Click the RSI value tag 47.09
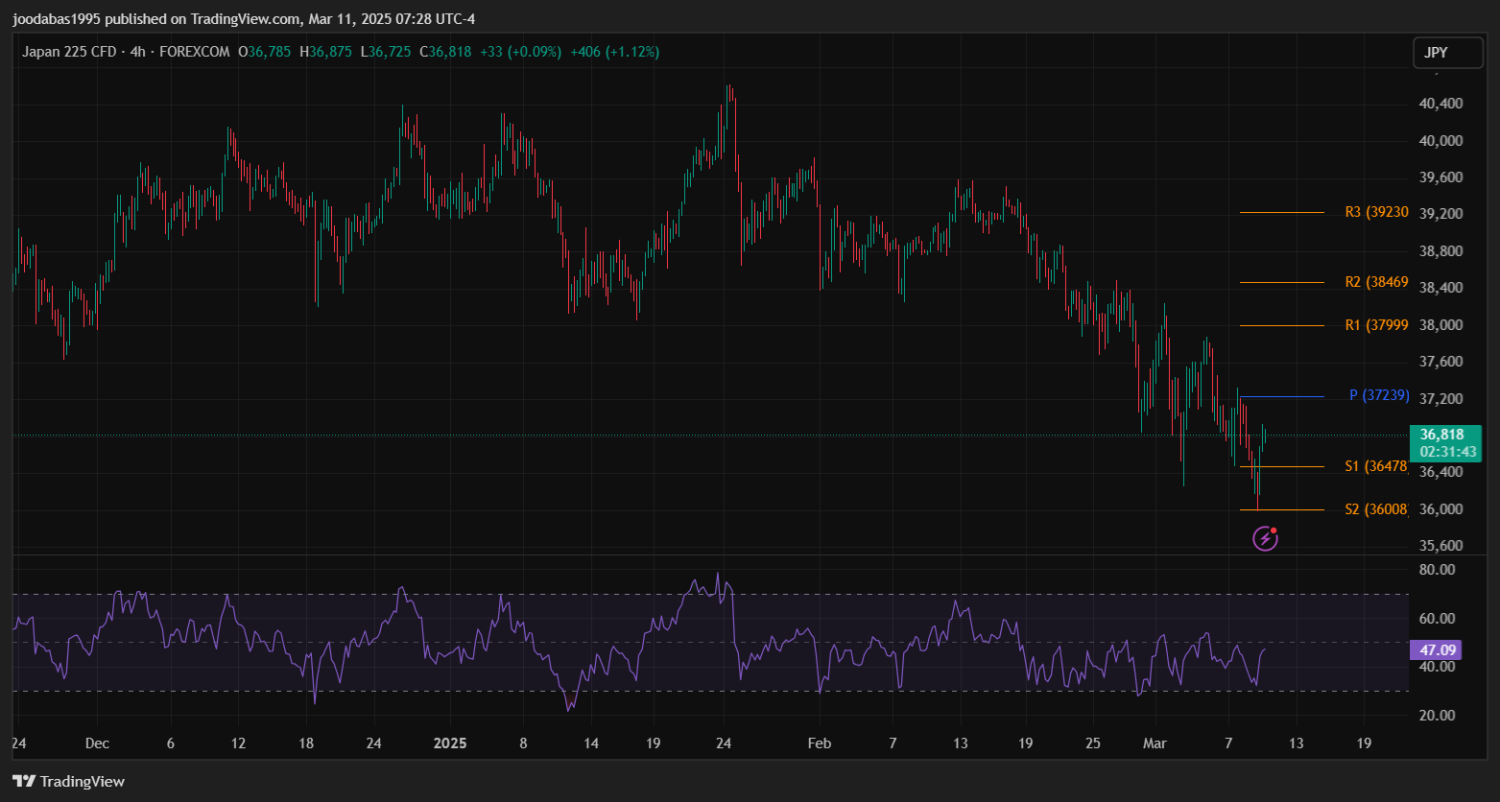The height and width of the screenshot is (802, 1500). coord(1434,650)
